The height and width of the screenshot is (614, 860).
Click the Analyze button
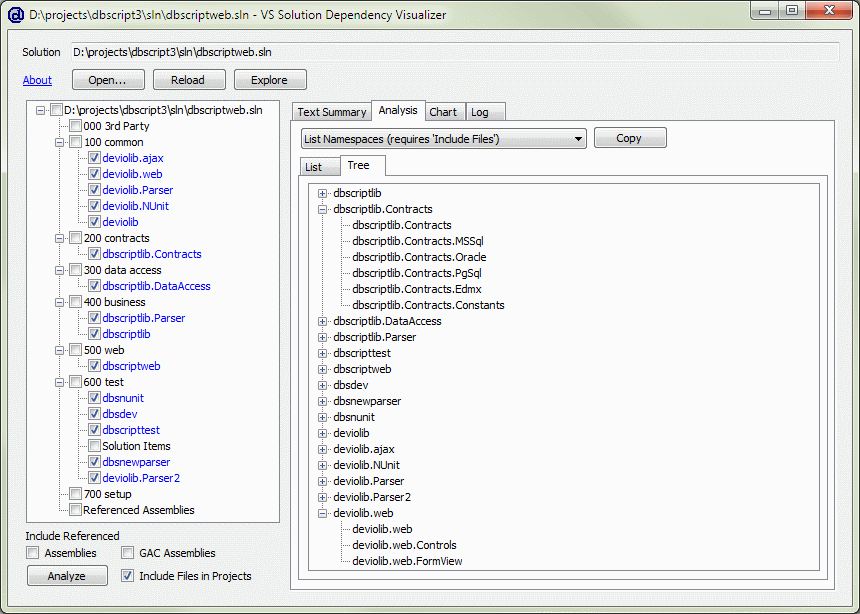pos(67,576)
